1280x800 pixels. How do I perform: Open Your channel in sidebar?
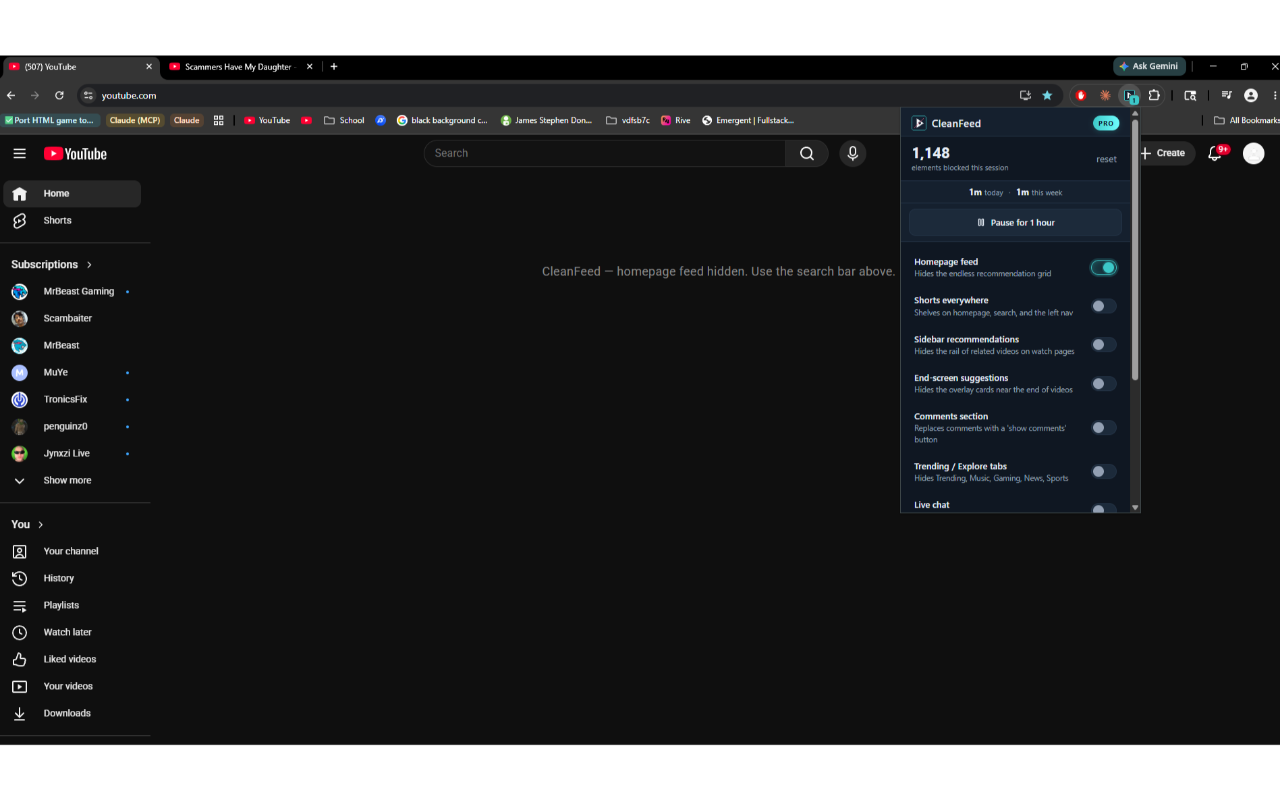[x=70, y=551]
